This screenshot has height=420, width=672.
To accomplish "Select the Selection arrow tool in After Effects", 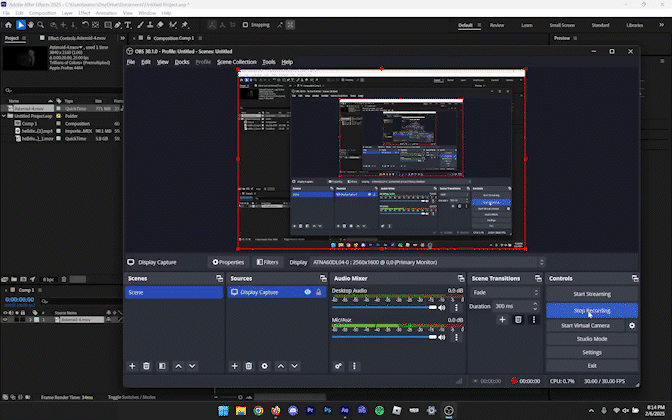I will coord(21,25).
